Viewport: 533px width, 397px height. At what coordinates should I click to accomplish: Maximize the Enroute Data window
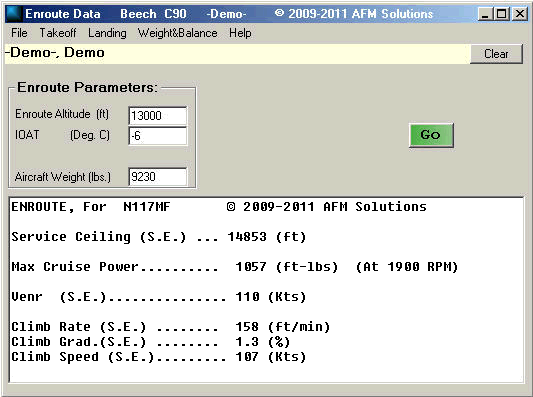[502, 14]
